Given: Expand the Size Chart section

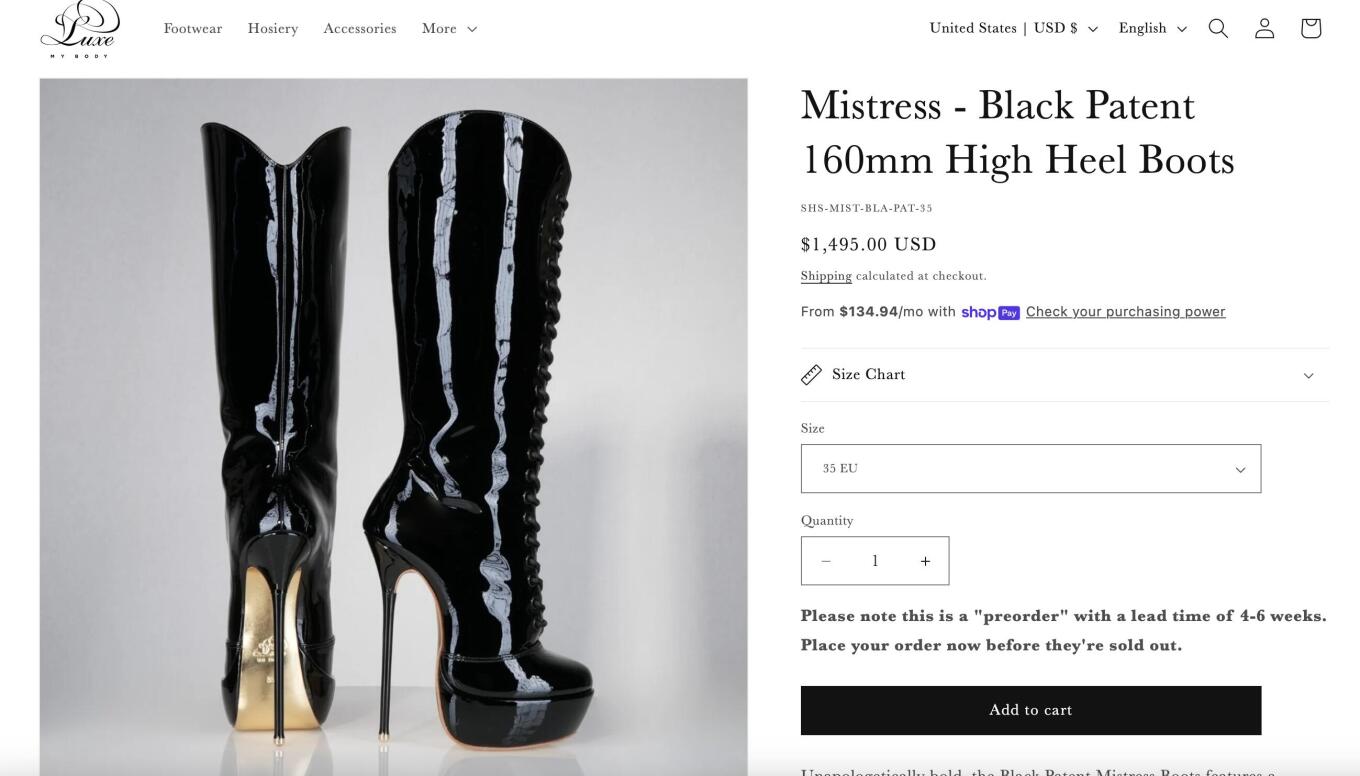Looking at the screenshot, I should pos(1065,375).
